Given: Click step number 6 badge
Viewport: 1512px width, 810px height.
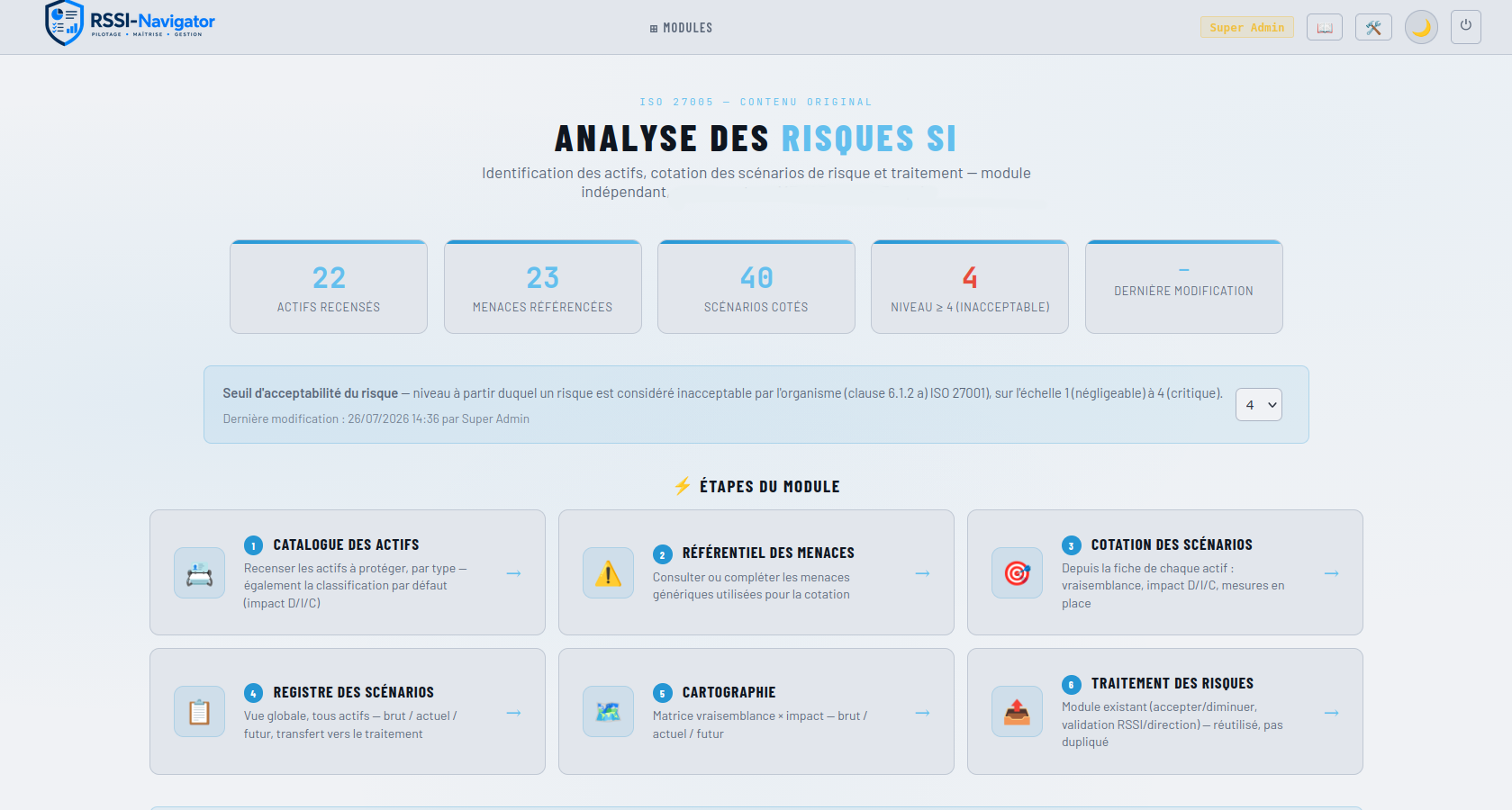Looking at the screenshot, I should (x=1071, y=684).
